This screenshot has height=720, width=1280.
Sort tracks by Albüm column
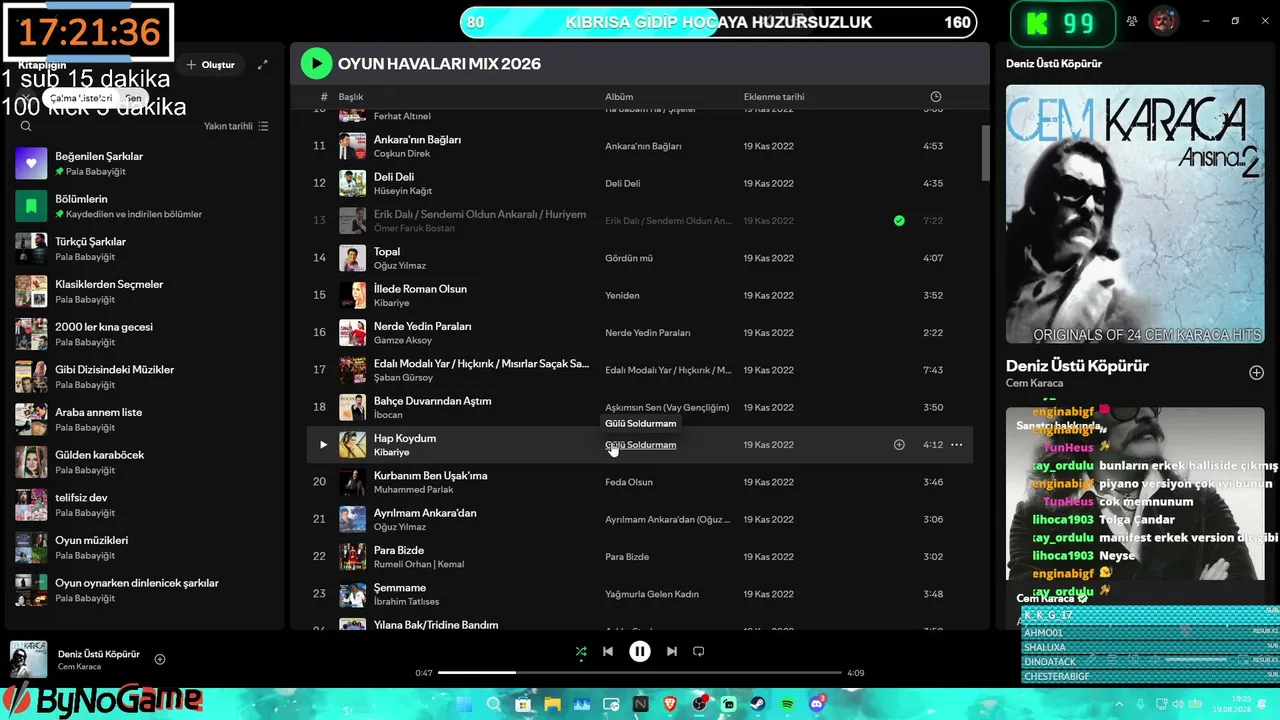(619, 97)
